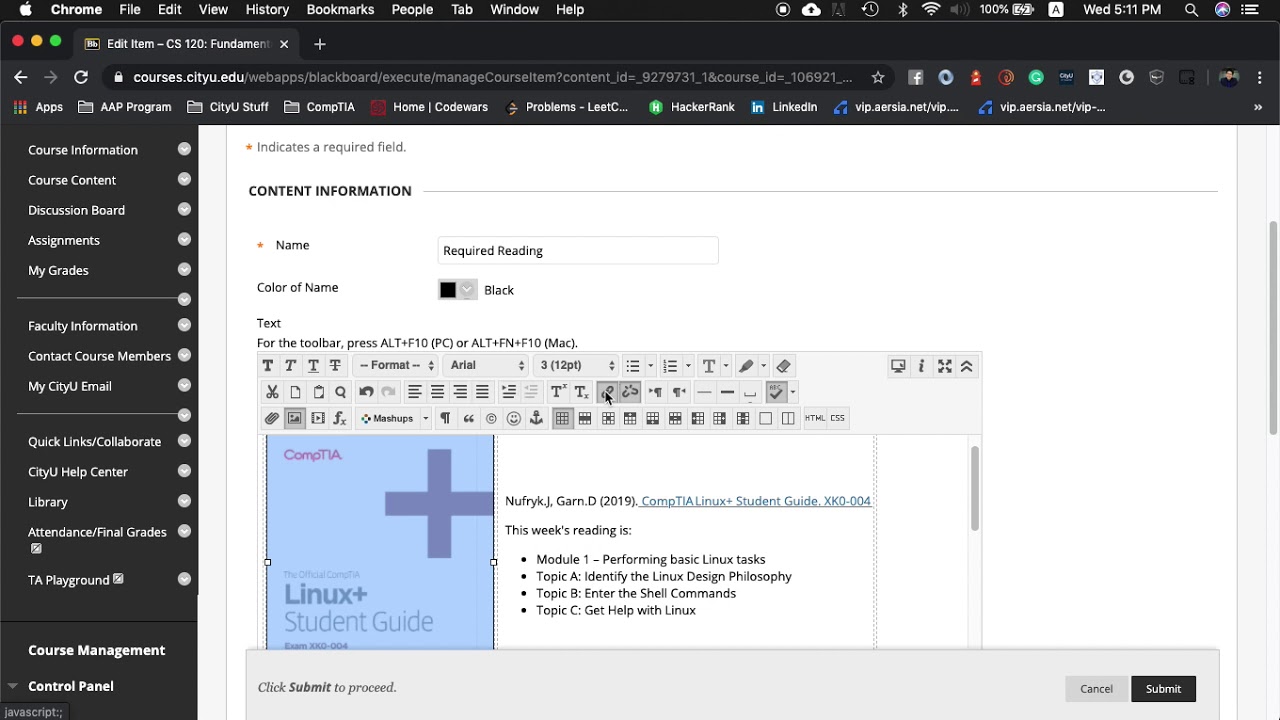Align text center
The image size is (1280, 720).
pyautogui.click(x=438, y=392)
